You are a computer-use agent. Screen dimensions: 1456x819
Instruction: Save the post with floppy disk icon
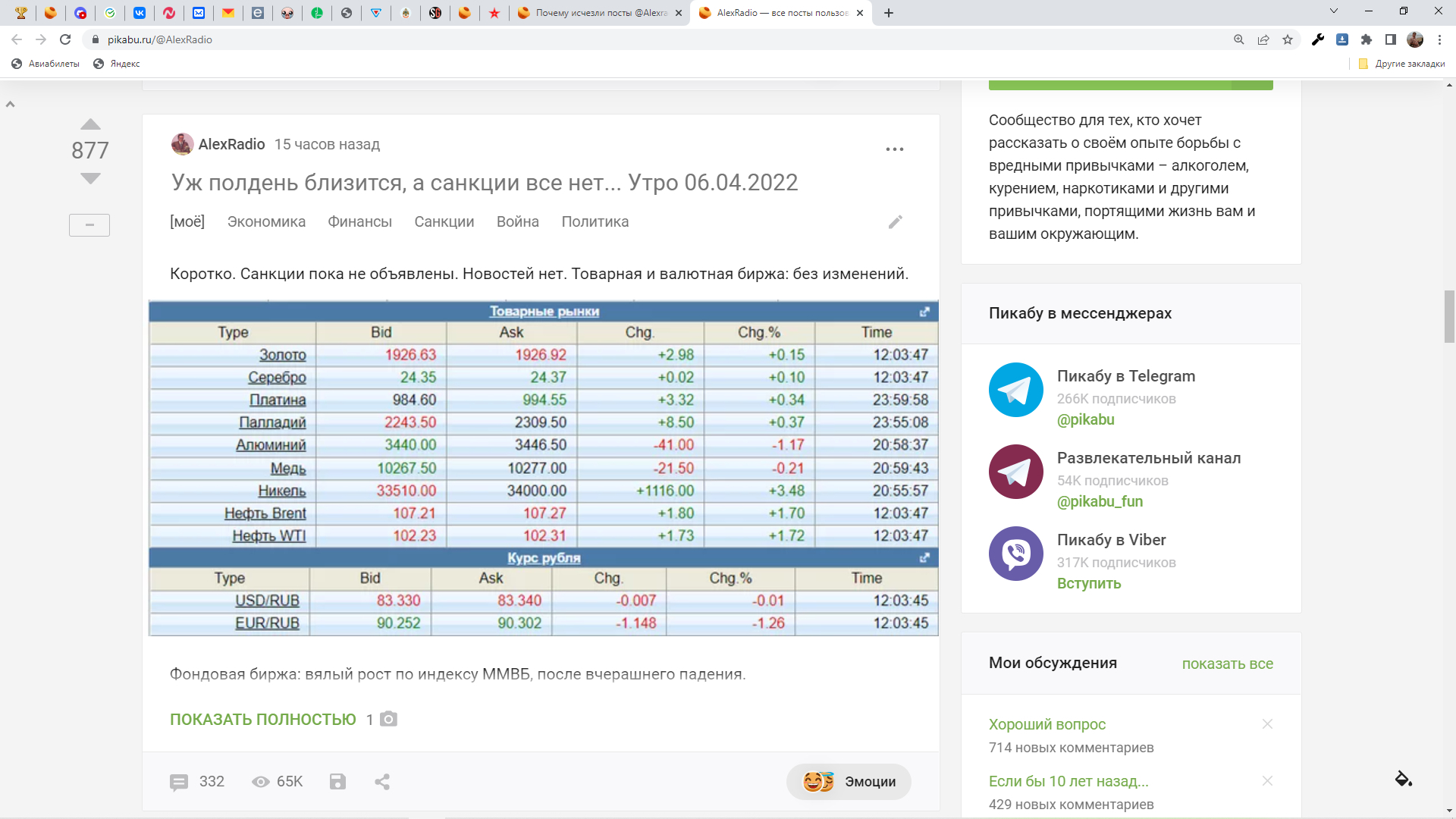pos(337,782)
